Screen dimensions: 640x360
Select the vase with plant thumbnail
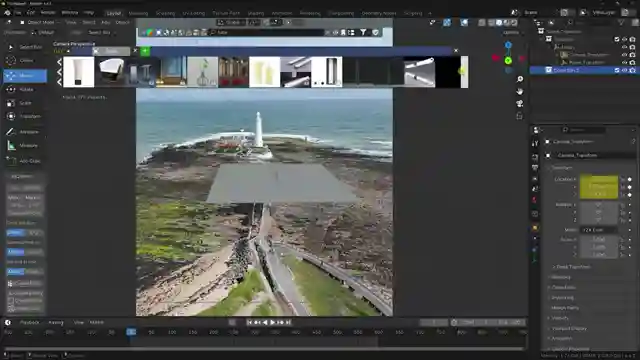(202, 72)
